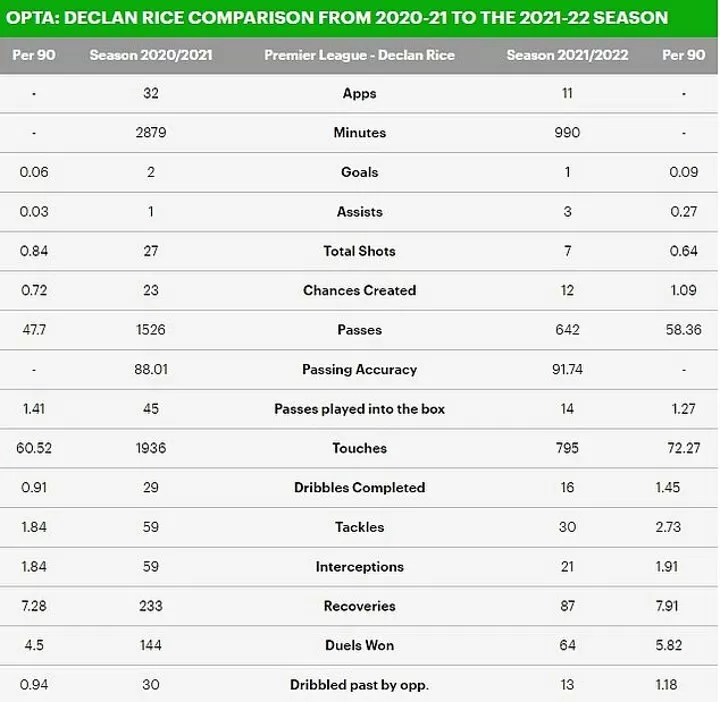
Task: Click the Duels Won row label
Action: pos(360,646)
